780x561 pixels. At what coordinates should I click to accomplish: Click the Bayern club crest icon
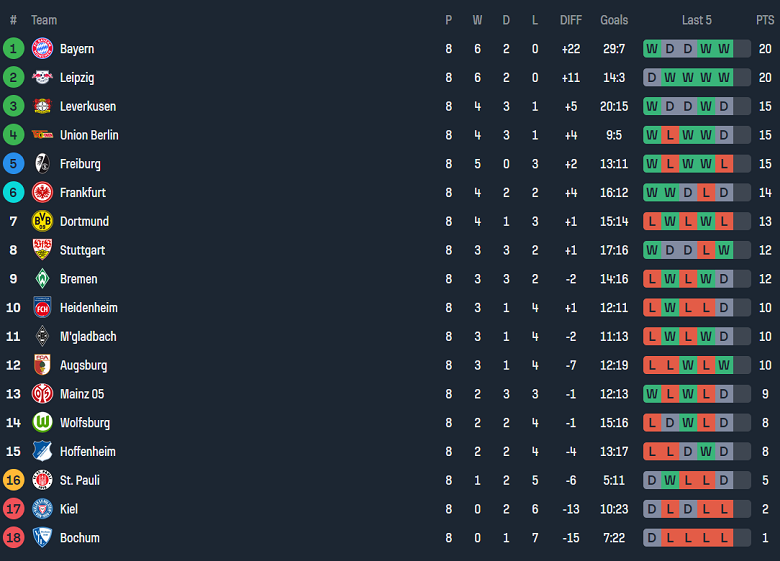click(42, 48)
